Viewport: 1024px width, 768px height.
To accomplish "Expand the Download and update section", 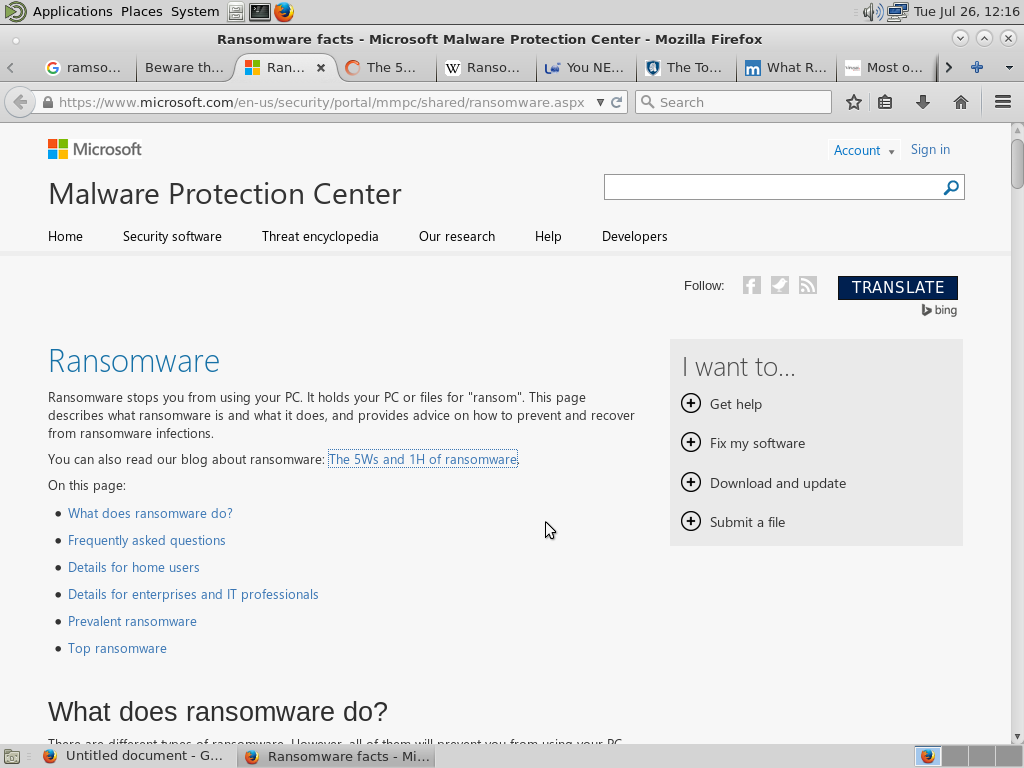I will pos(690,483).
